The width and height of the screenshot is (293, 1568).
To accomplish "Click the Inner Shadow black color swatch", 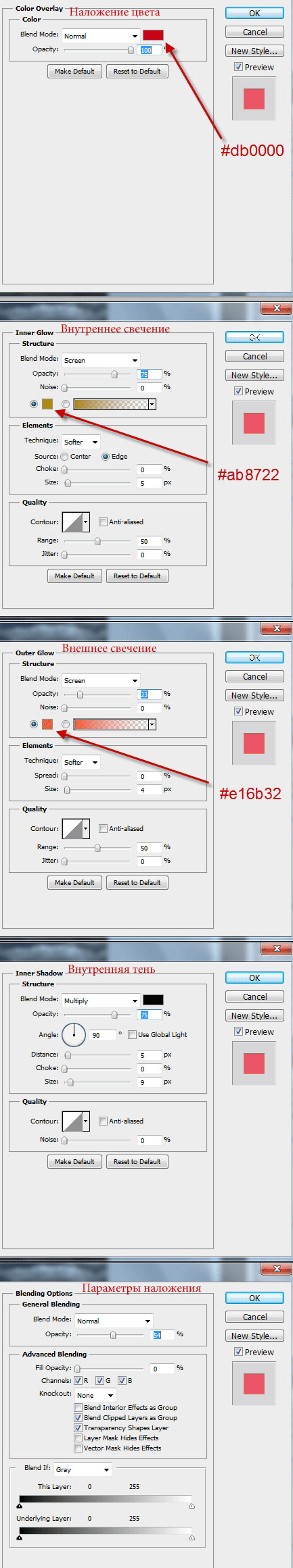I will pyautogui.click(x=153, y=1000).
